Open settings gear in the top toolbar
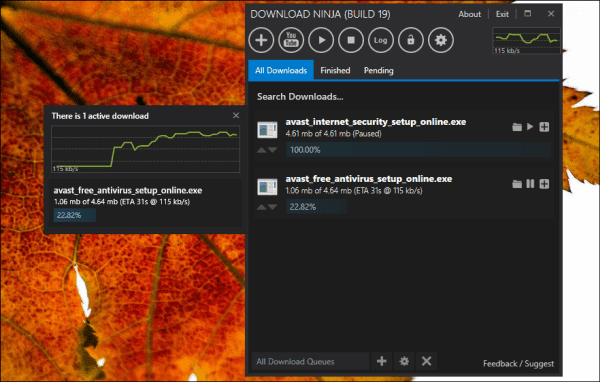Screen dimensions: 600x382 [441, 40]
